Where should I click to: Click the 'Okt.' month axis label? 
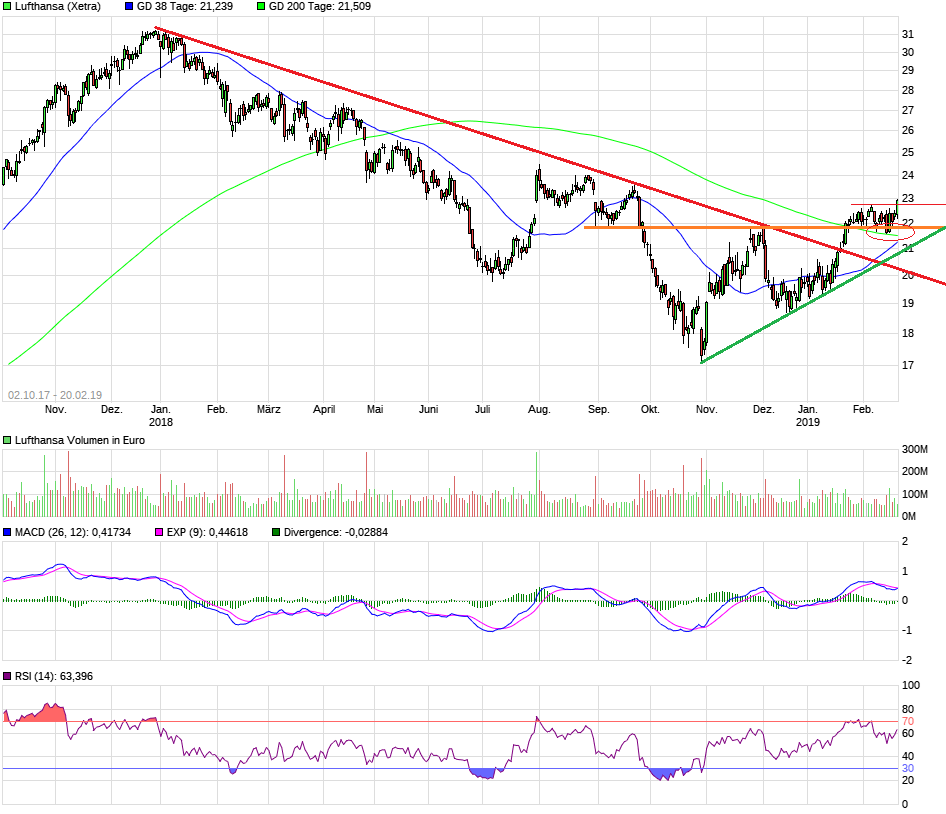pos(650,410)
